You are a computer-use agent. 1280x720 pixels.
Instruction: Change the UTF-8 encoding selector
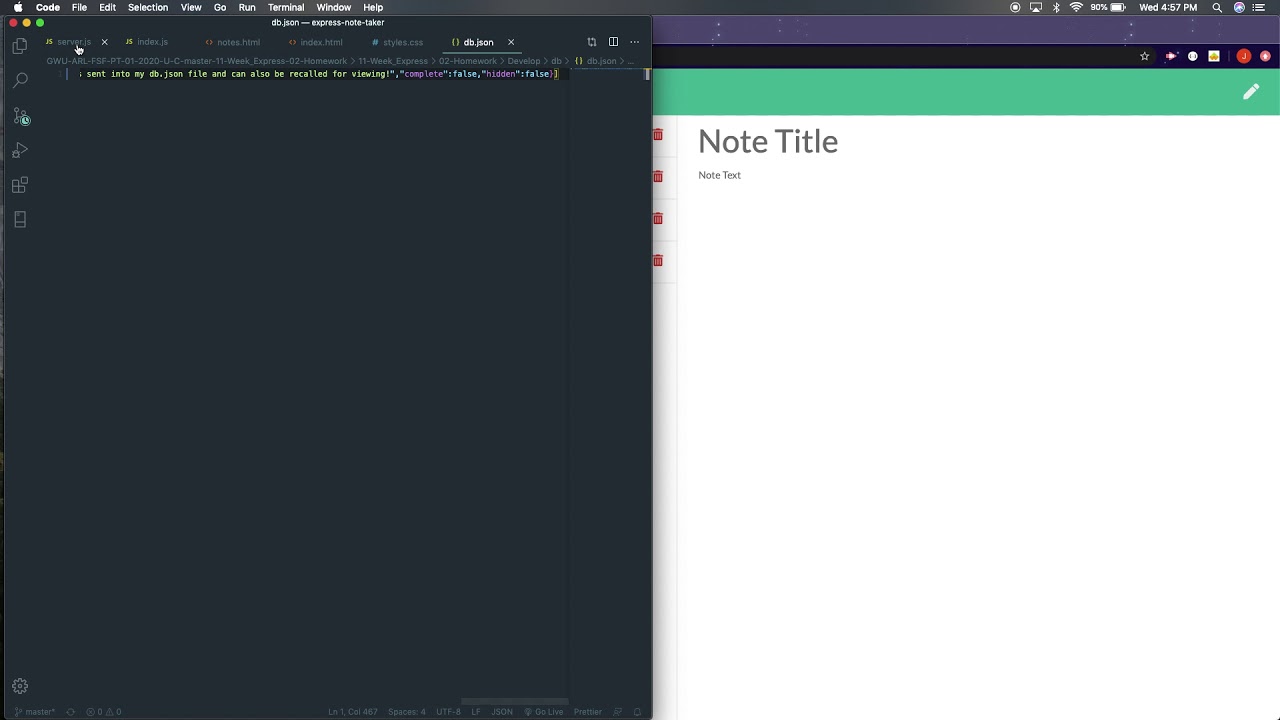click(x=448, y=712)
